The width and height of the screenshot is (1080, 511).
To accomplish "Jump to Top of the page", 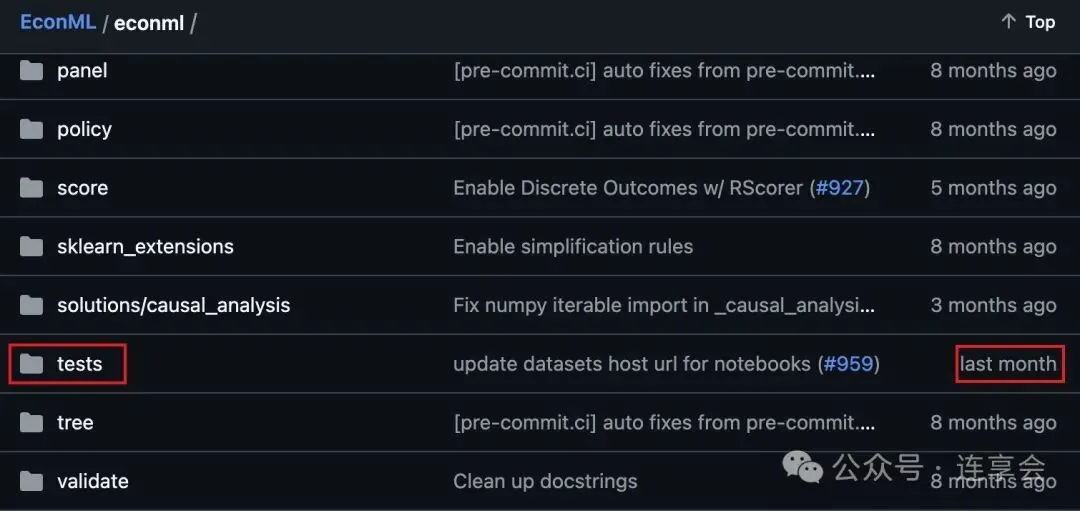I will pos(1028,22).
